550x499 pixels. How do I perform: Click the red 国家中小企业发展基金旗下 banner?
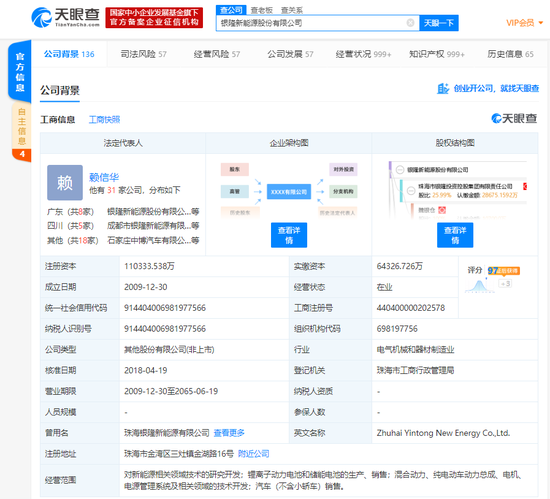pos(154,18)
